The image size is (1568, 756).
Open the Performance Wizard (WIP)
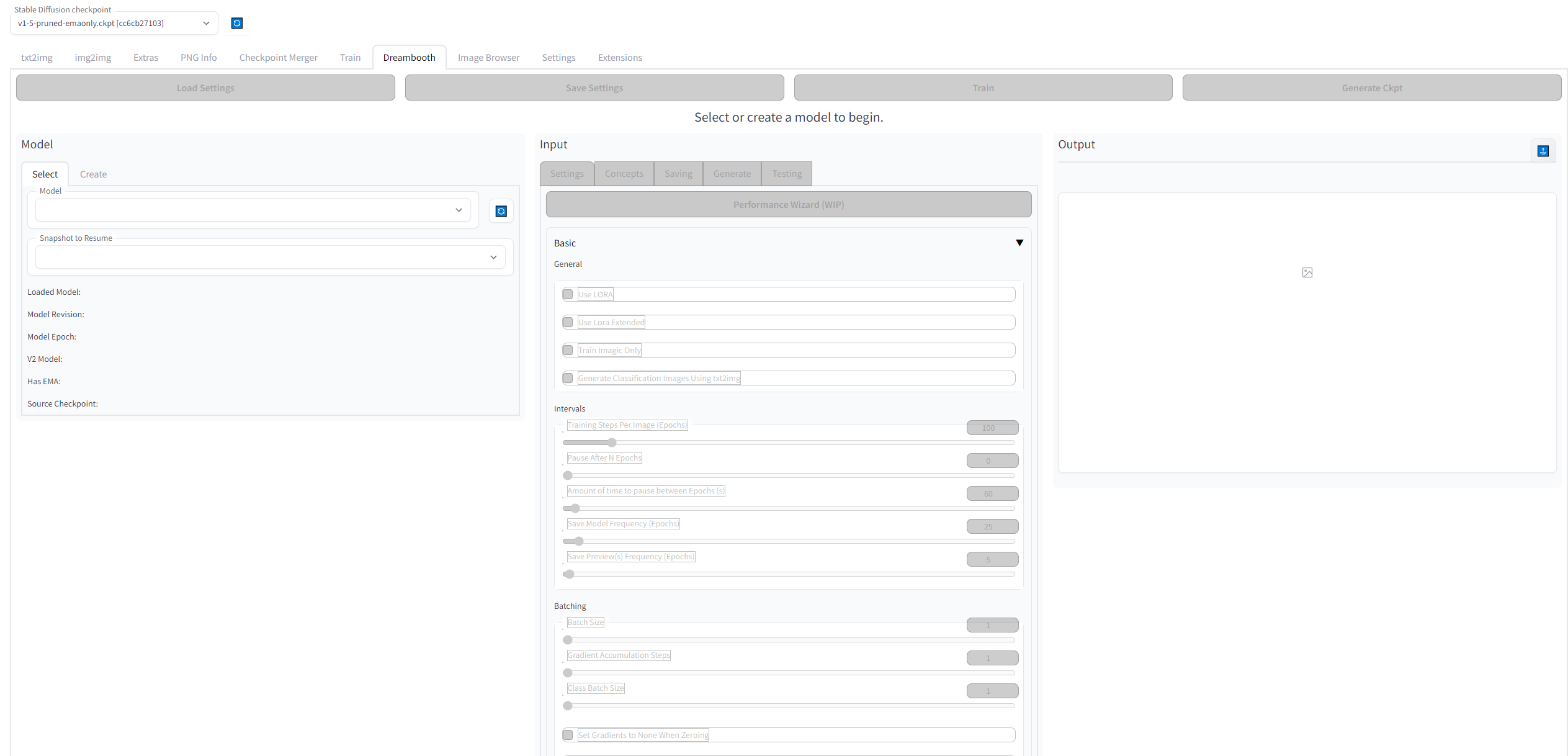pyautogui.click(x=788, y=204)
